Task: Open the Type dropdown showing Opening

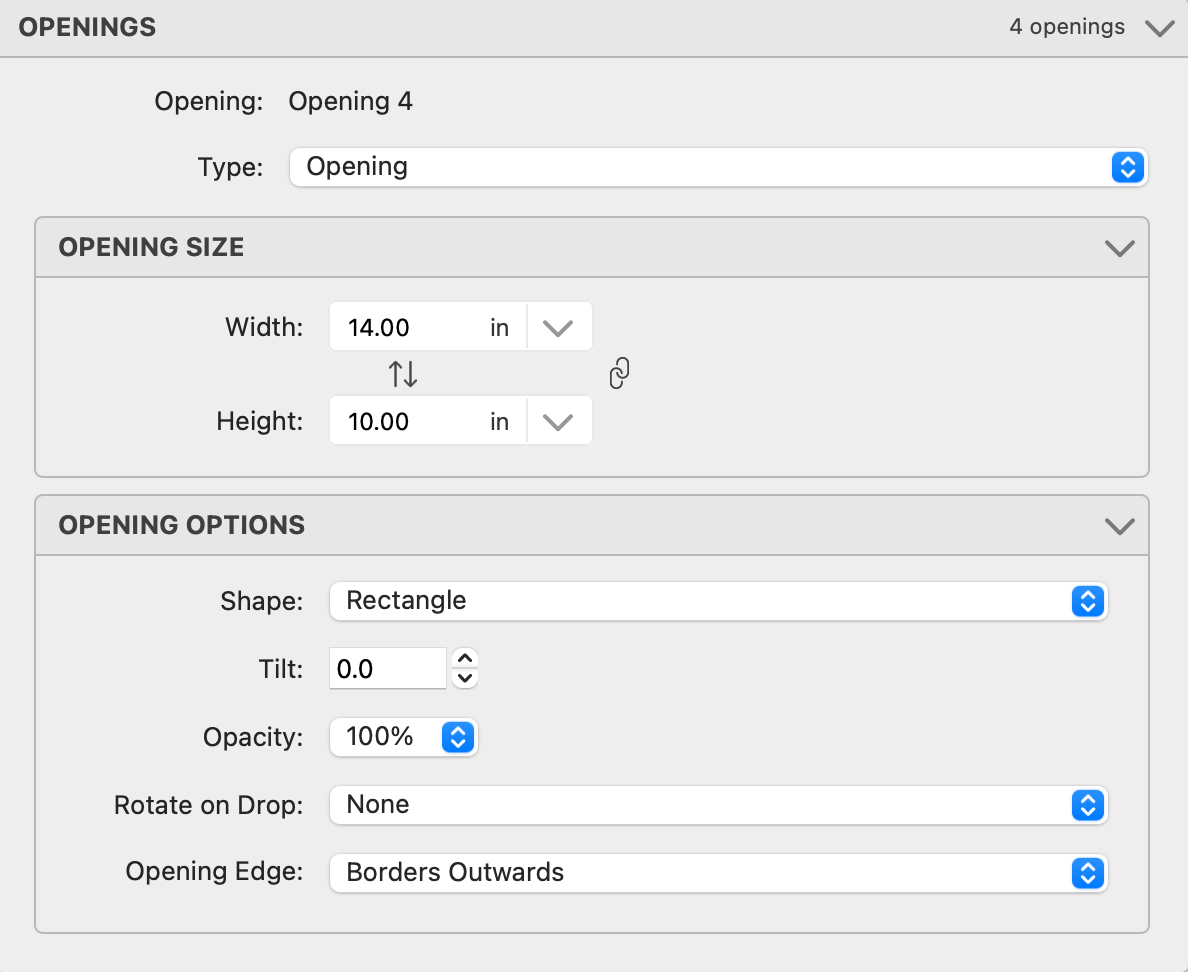Action: [x=718, y=167]
